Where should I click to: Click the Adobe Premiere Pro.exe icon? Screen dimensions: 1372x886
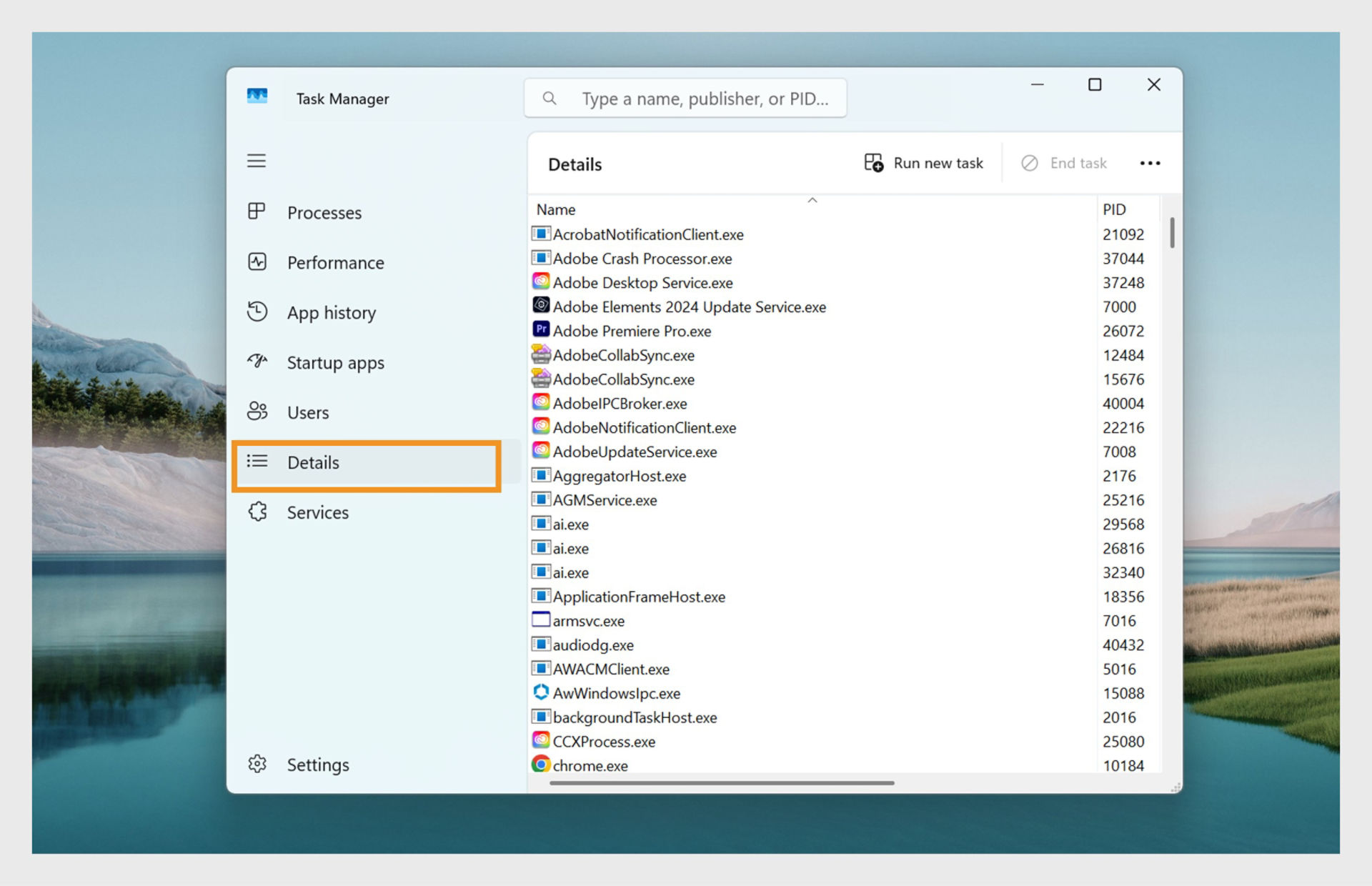tap(542, 329)
